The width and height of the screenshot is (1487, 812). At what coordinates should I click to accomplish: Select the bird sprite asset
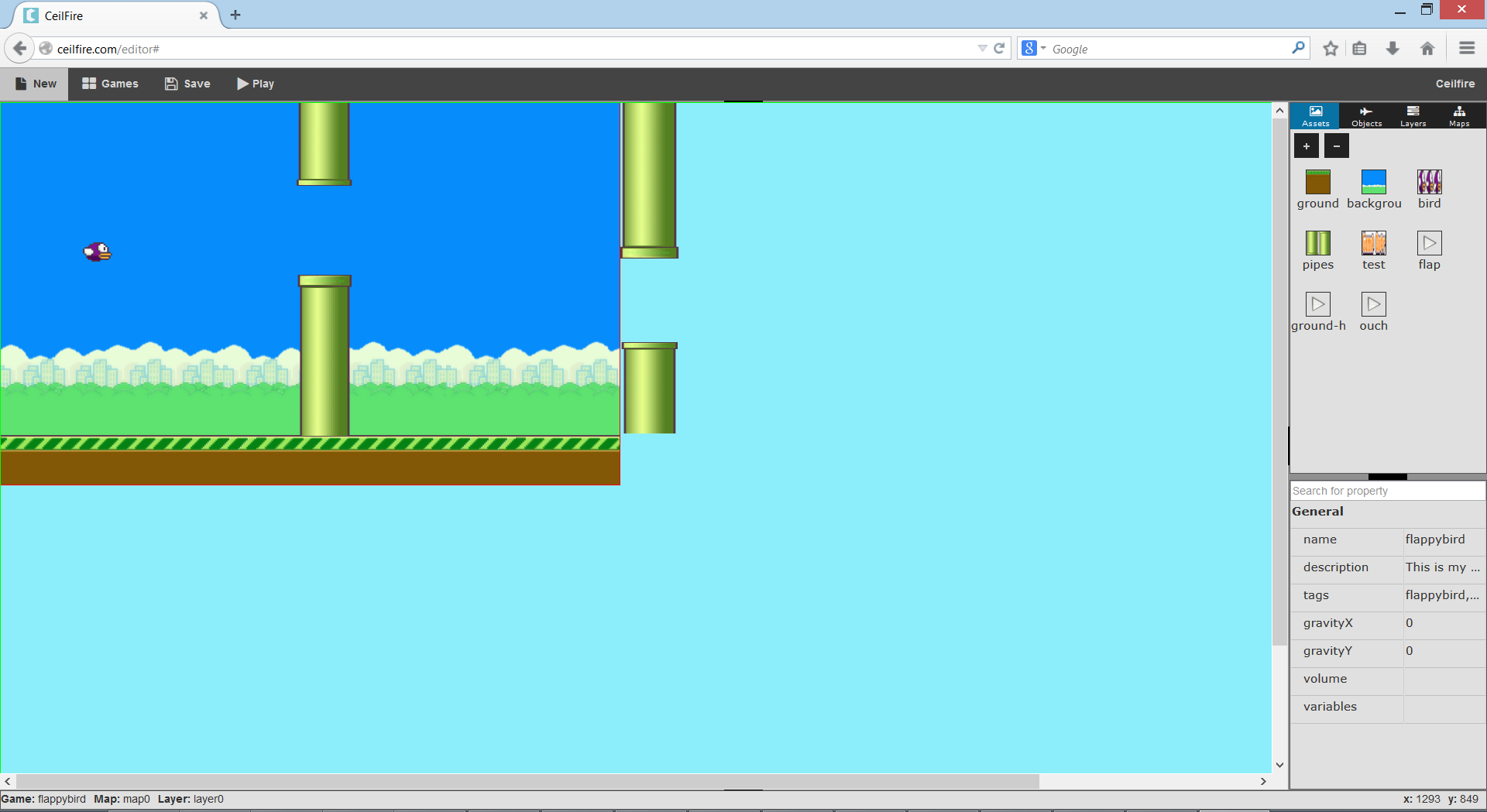coord(1429,182)
